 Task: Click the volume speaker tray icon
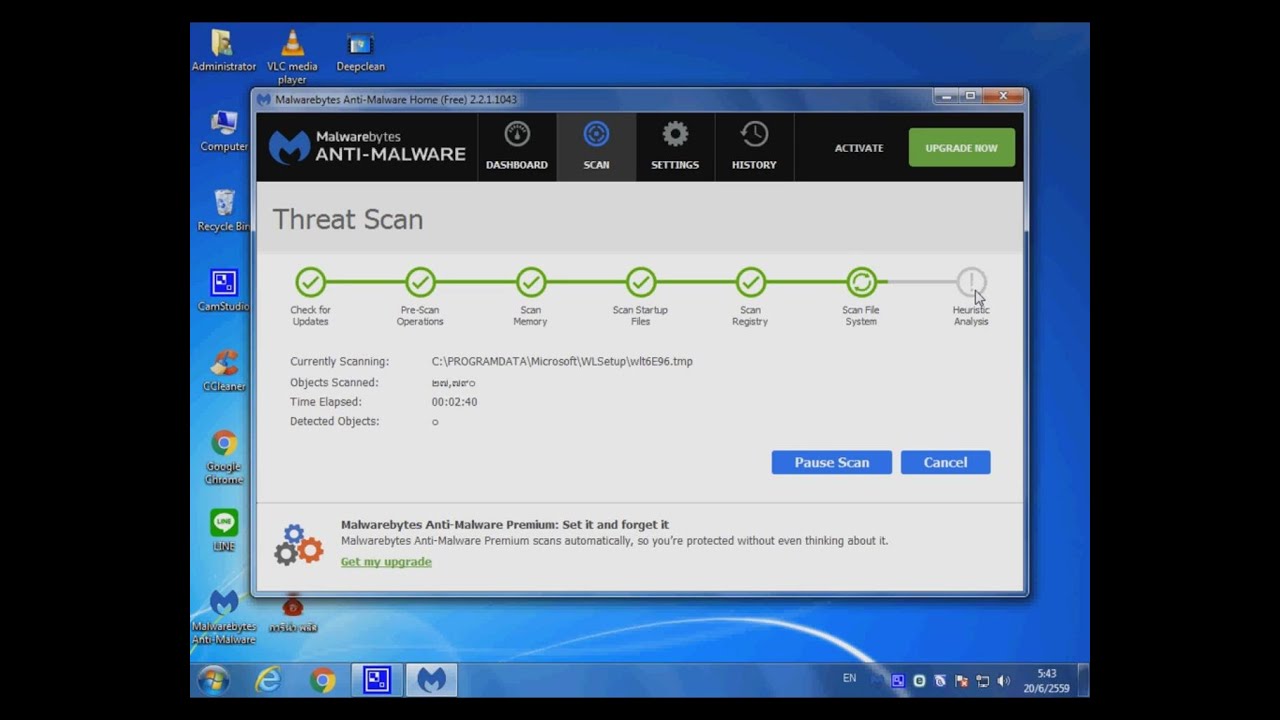(1004, 681)
